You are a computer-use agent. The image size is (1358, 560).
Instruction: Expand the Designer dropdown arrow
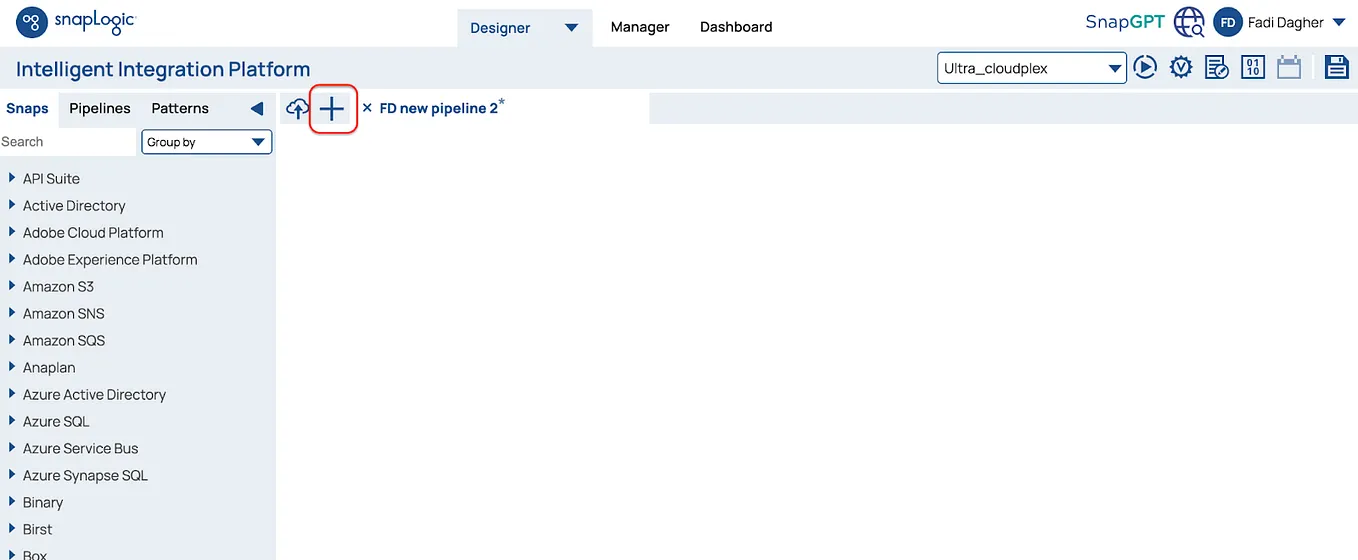click(572, 28)
